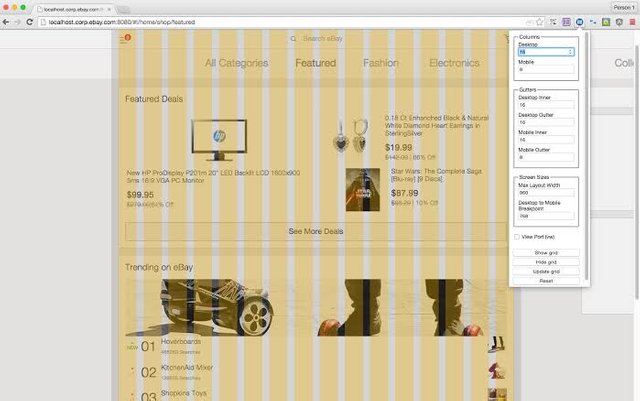Focus the Desktop to Mobile Breakpoint field
The image size is (640, 401).
click(x=546, y=216)
